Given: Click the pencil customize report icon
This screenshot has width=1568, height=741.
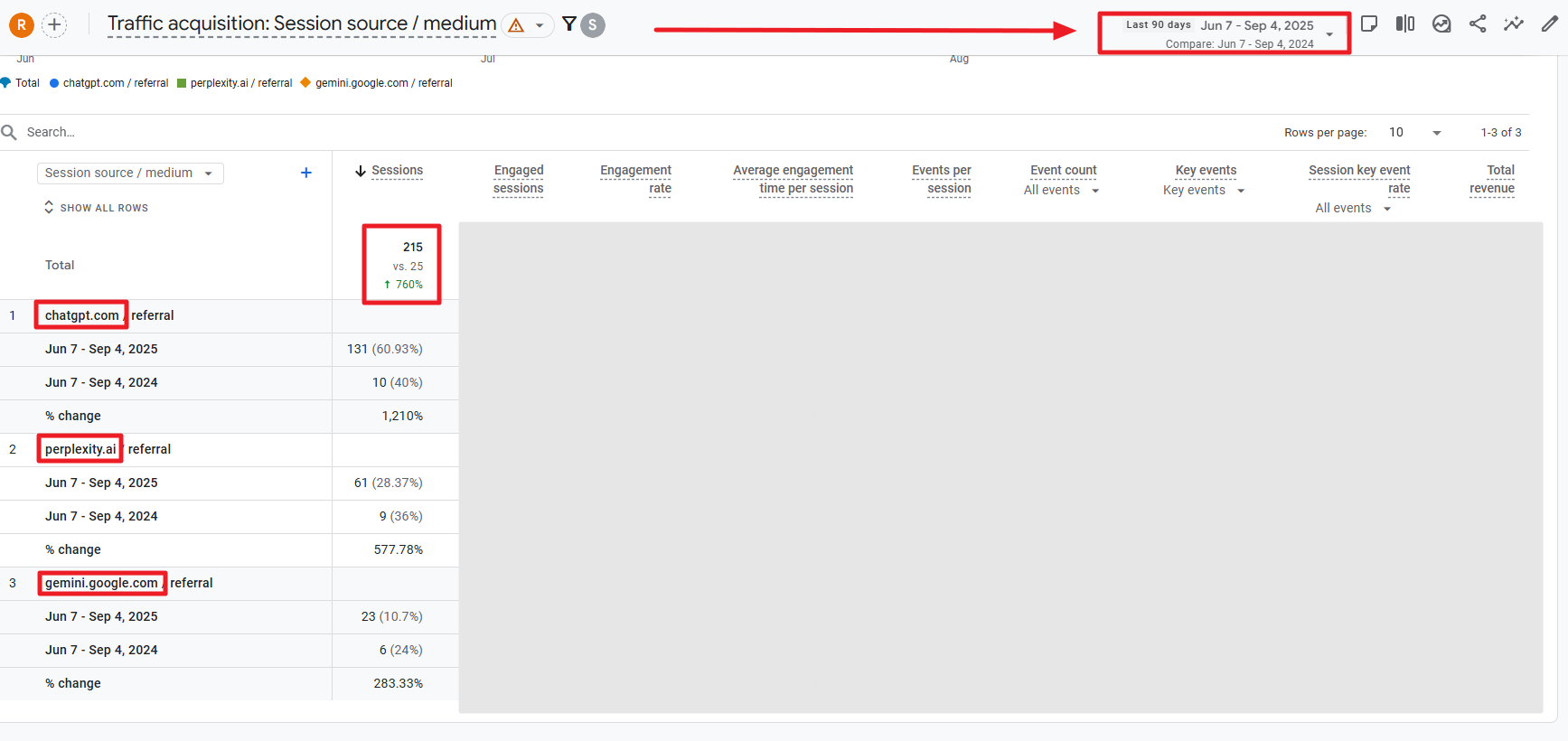Looking at the screenshot, I should tap(1549, 24).
